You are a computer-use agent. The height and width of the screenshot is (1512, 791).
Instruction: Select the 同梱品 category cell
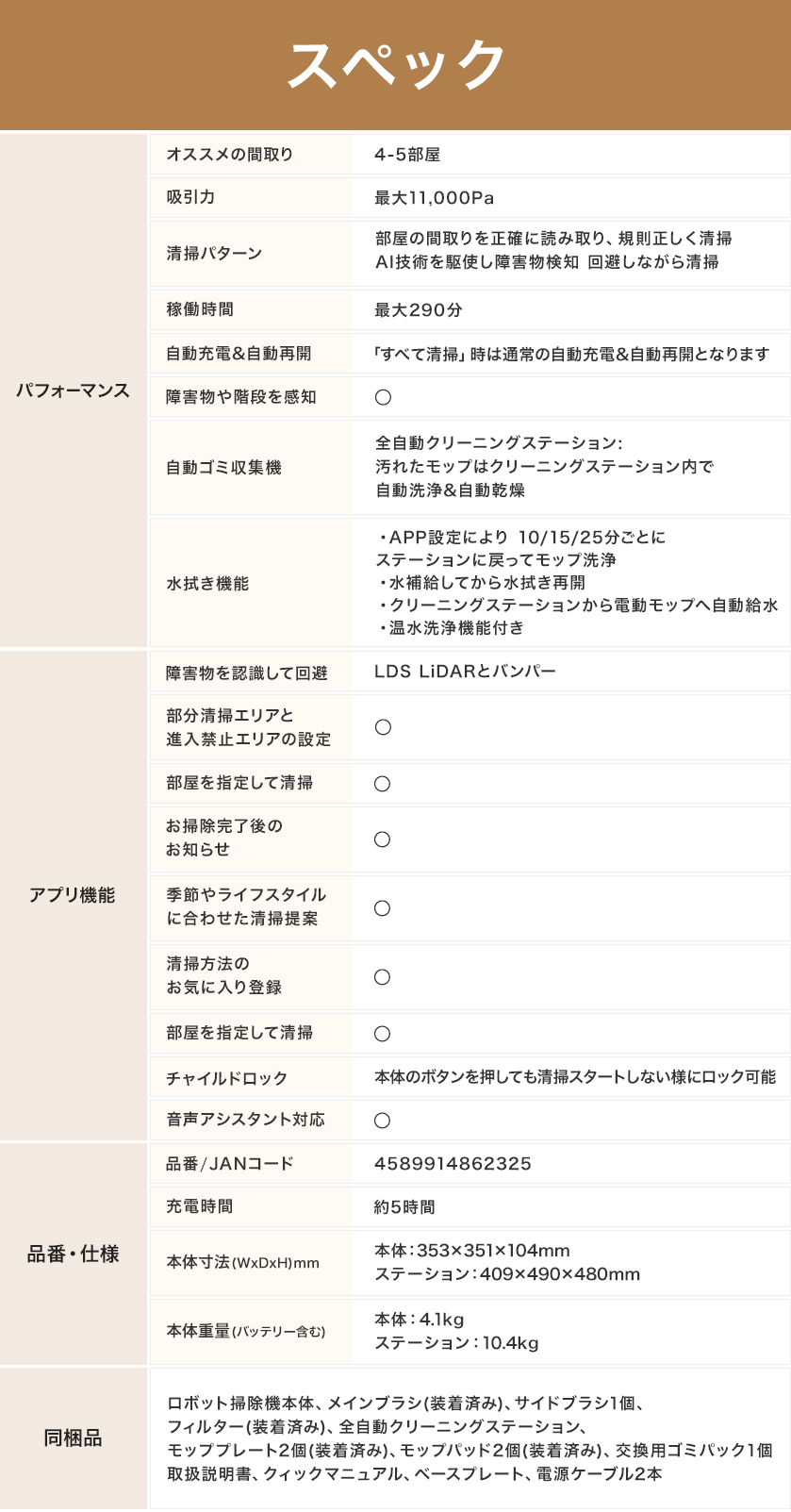click(73, 1437)
